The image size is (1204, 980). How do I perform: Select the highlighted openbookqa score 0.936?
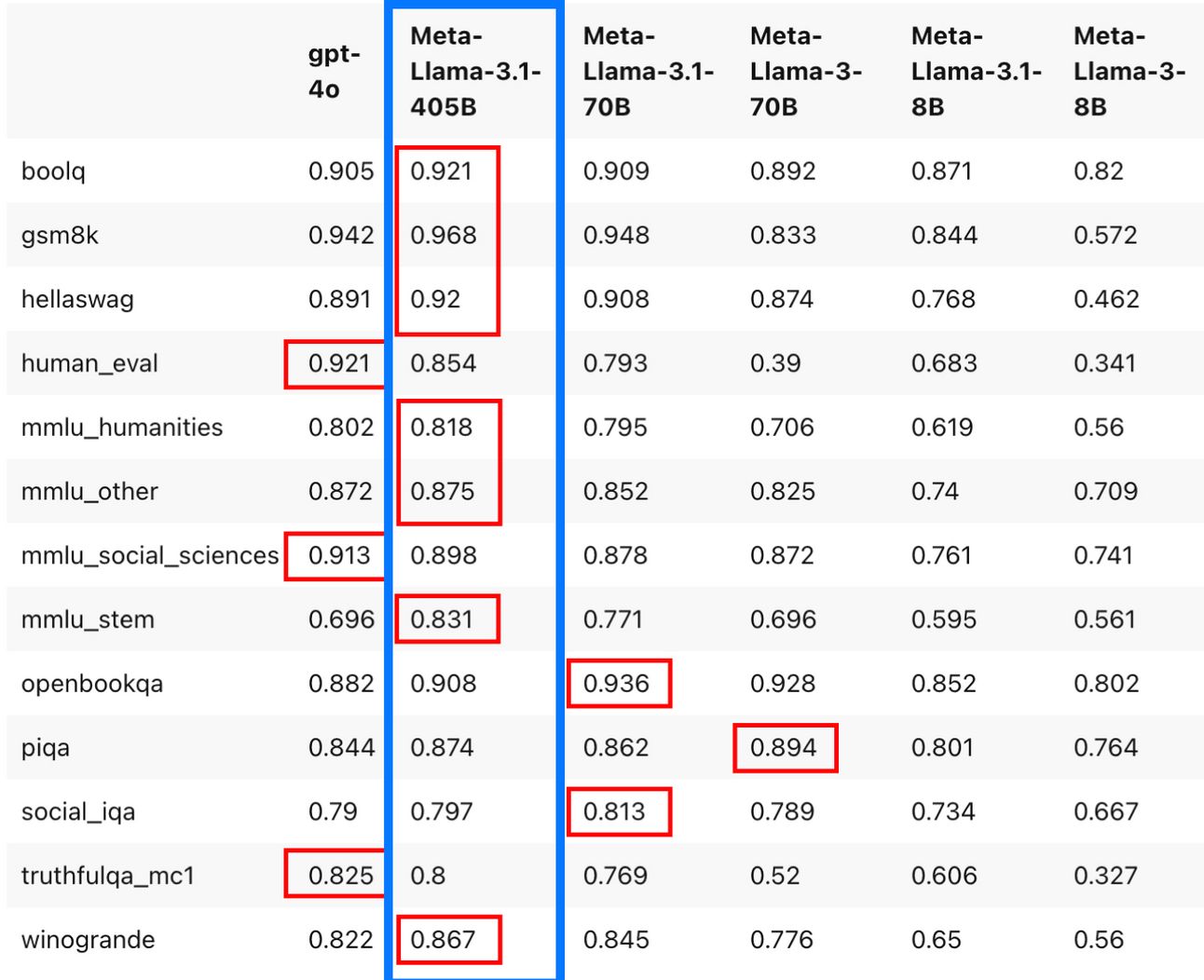(616, 684)
